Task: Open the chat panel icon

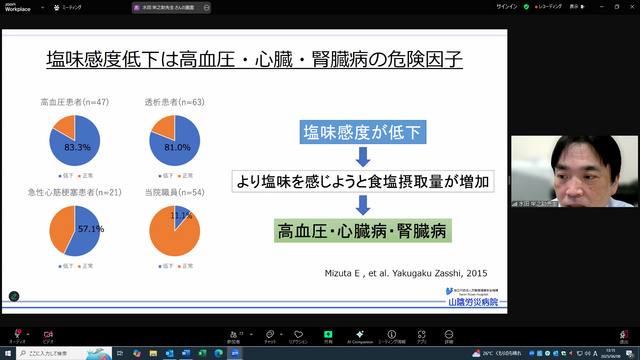Action: pyautogui.click(x=270, y=334)
